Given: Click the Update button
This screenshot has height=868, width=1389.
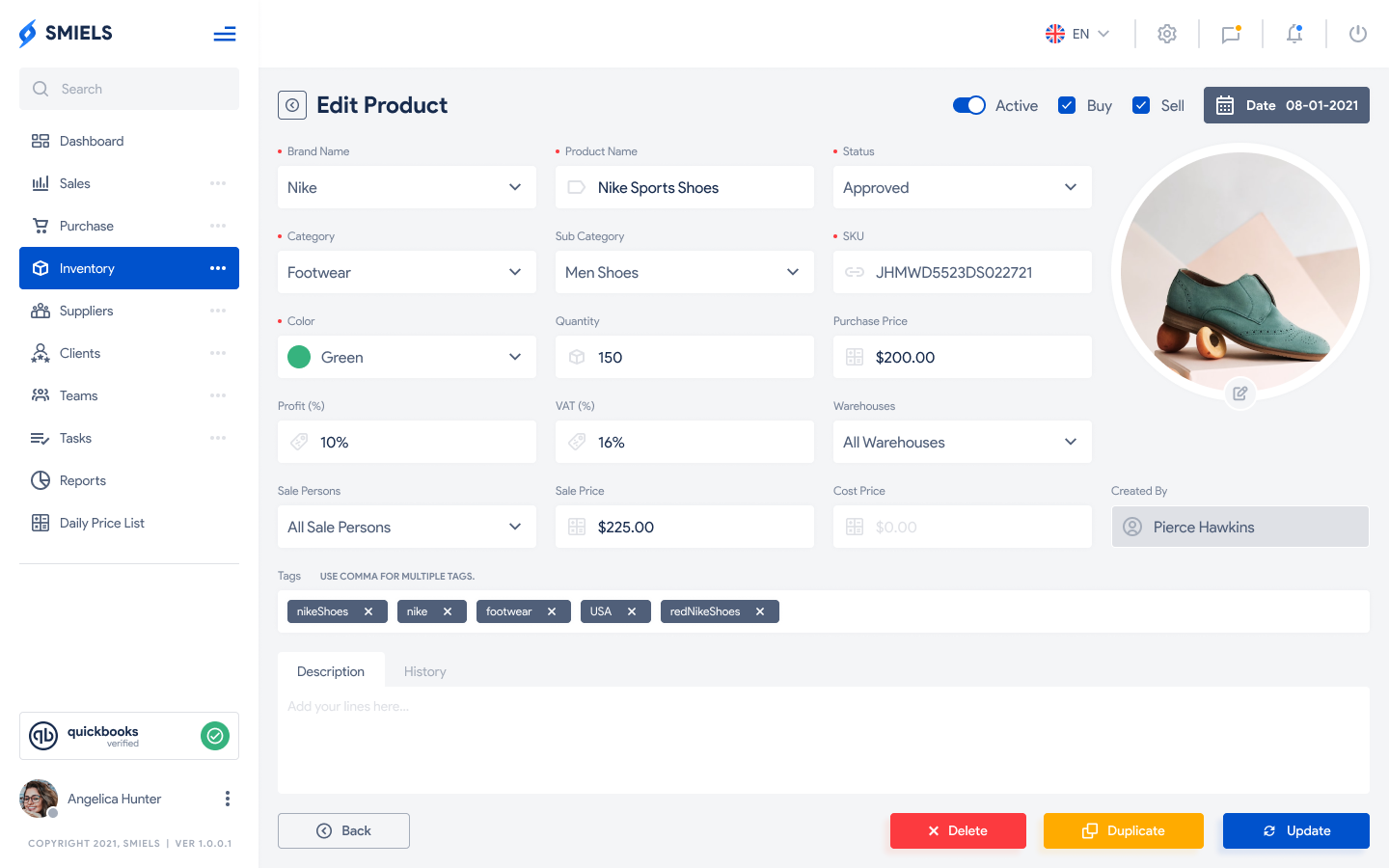Looking at the screenshot, I should (x=1296, y=830).
